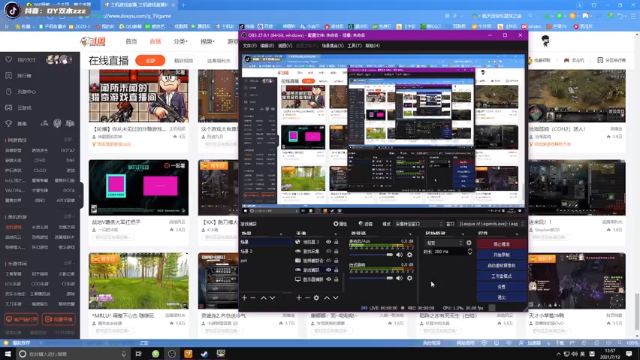The height and width of the screenshot is (360, 640).
Task: Open the scene transition type dropdown
Action: click(444, 243)
